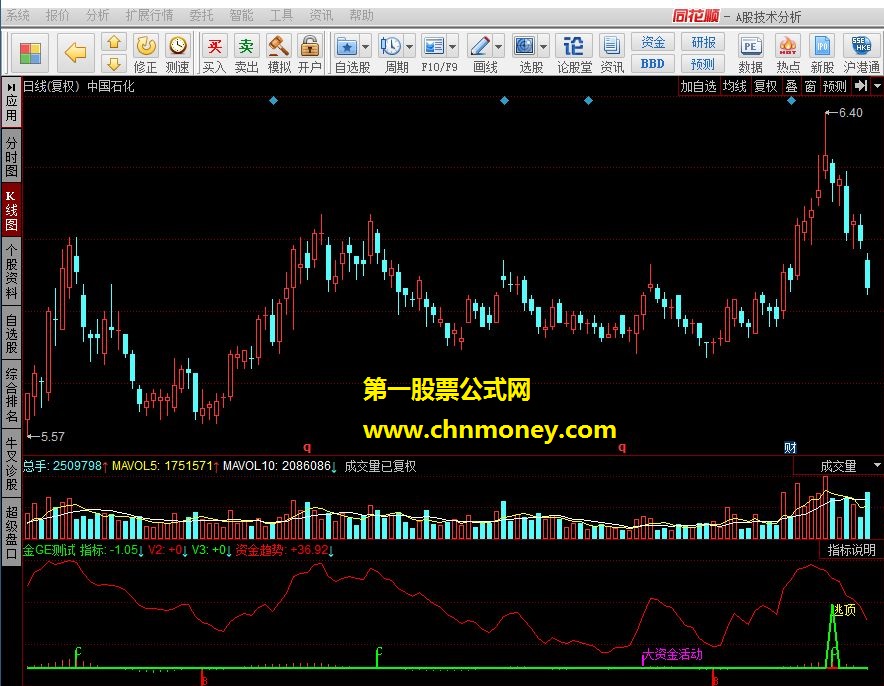Open the 热点 flame icon
The width and height of the screenshot is (884, 686).
[788, 46]
